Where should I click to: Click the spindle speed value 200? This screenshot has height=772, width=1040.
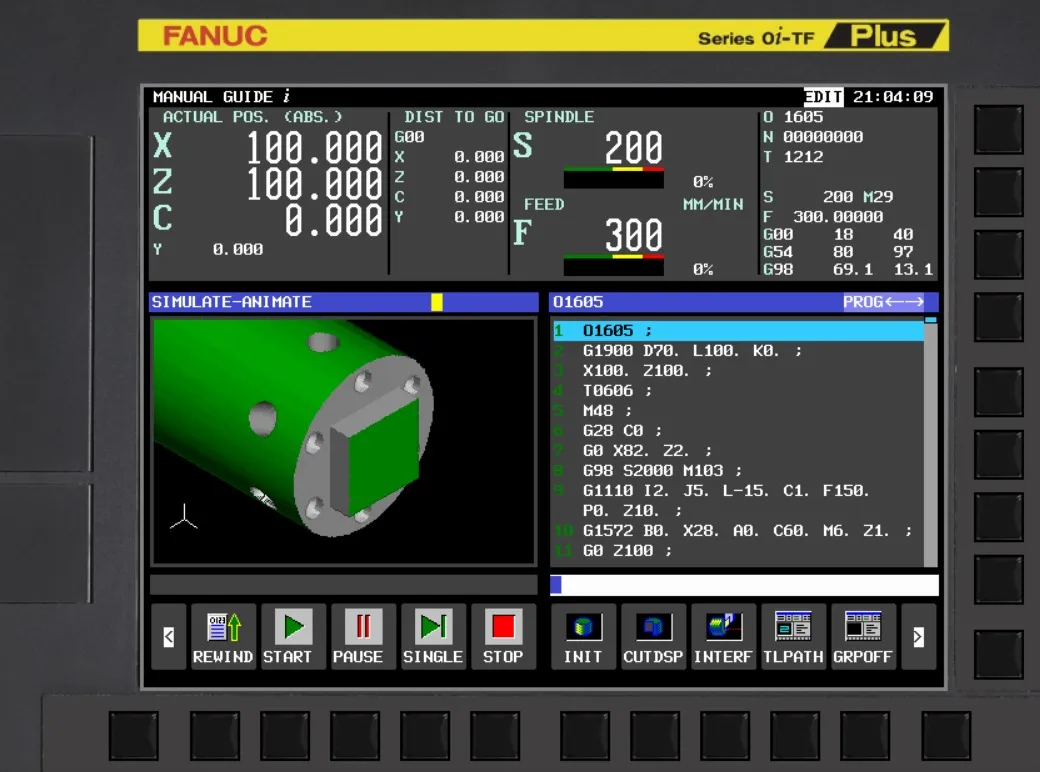click(x=633, y=147)
